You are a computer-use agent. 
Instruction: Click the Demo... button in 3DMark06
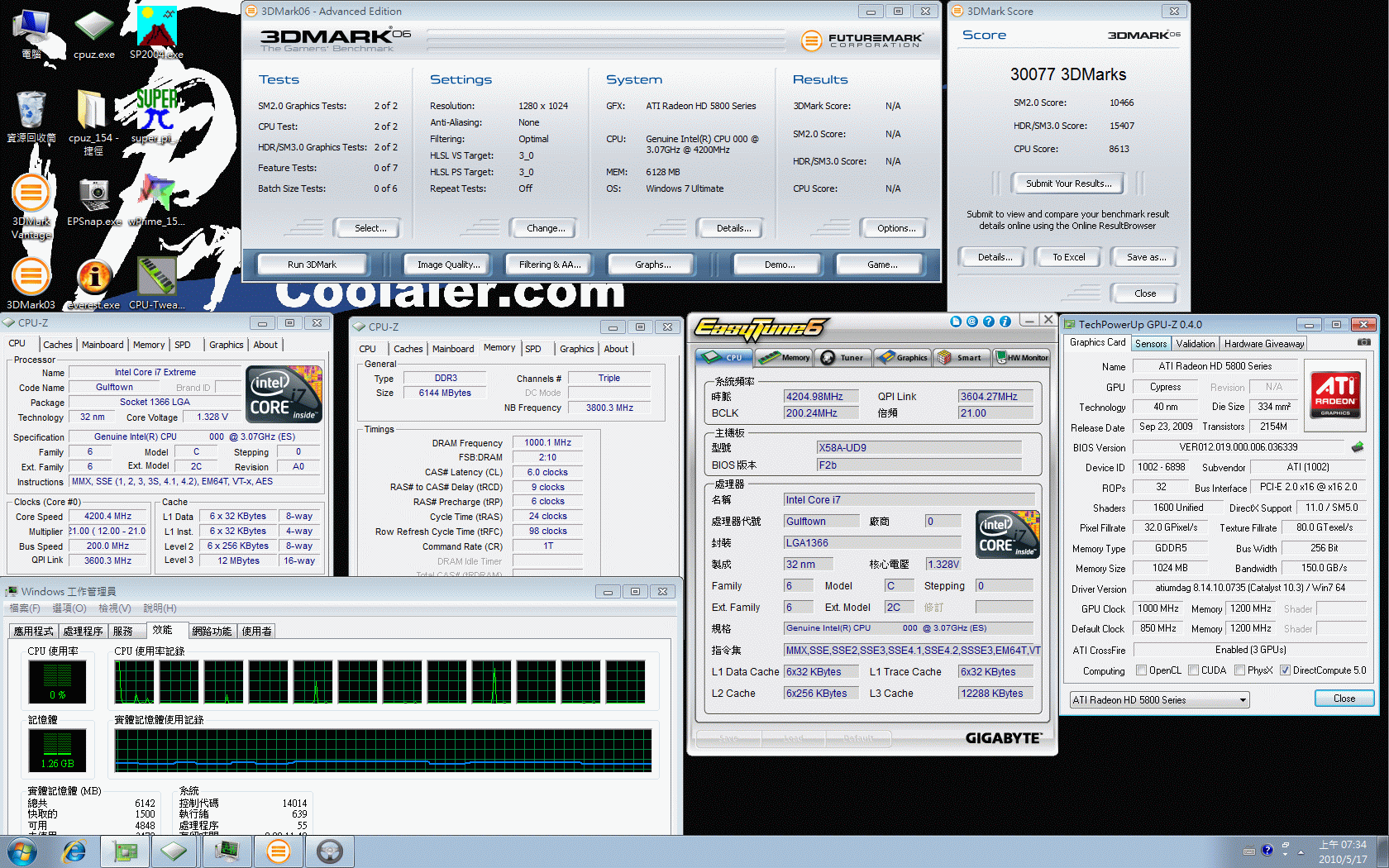click(x=779, y=265)
